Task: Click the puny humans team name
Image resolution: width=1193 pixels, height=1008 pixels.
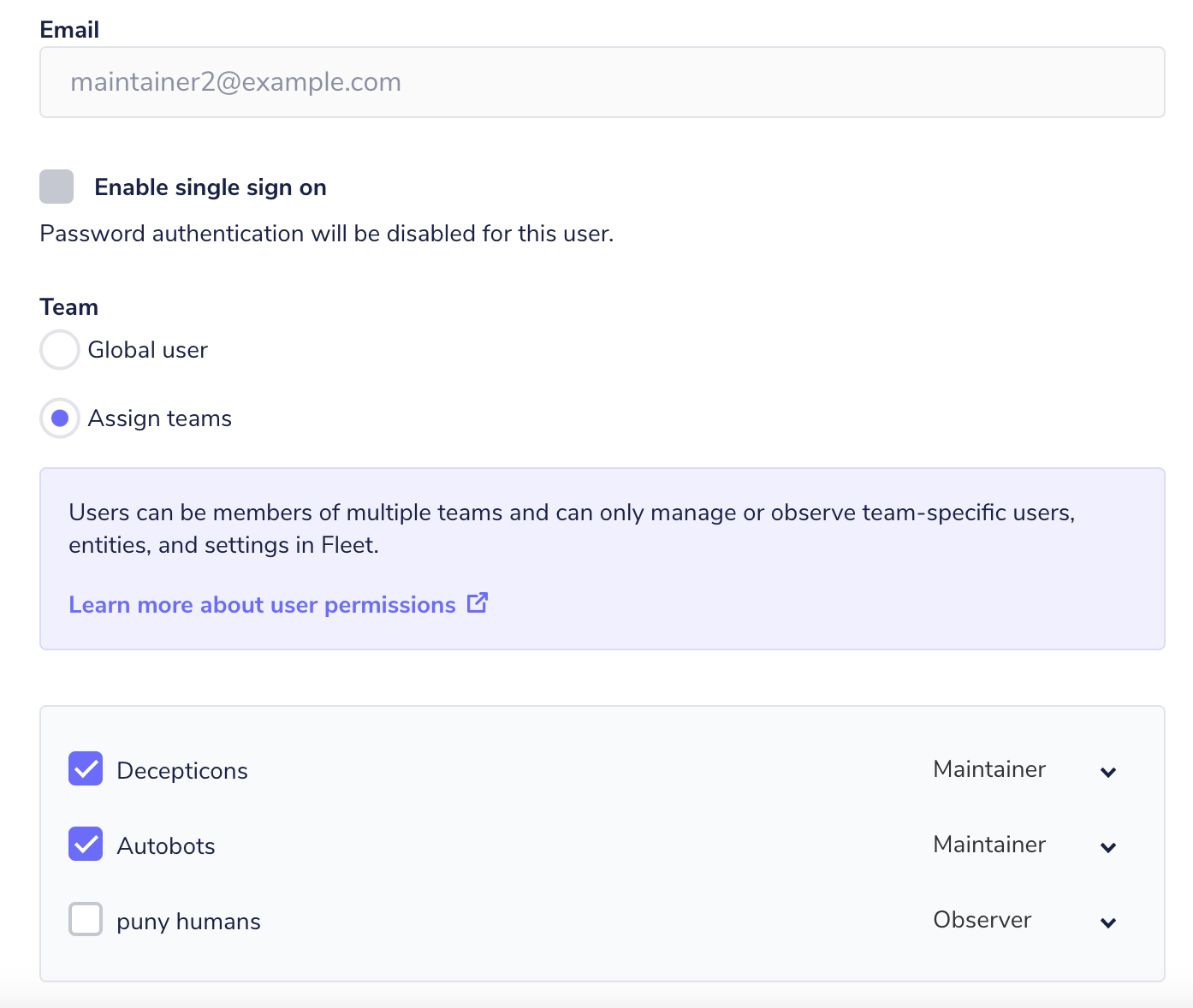Action: point(189,922)
